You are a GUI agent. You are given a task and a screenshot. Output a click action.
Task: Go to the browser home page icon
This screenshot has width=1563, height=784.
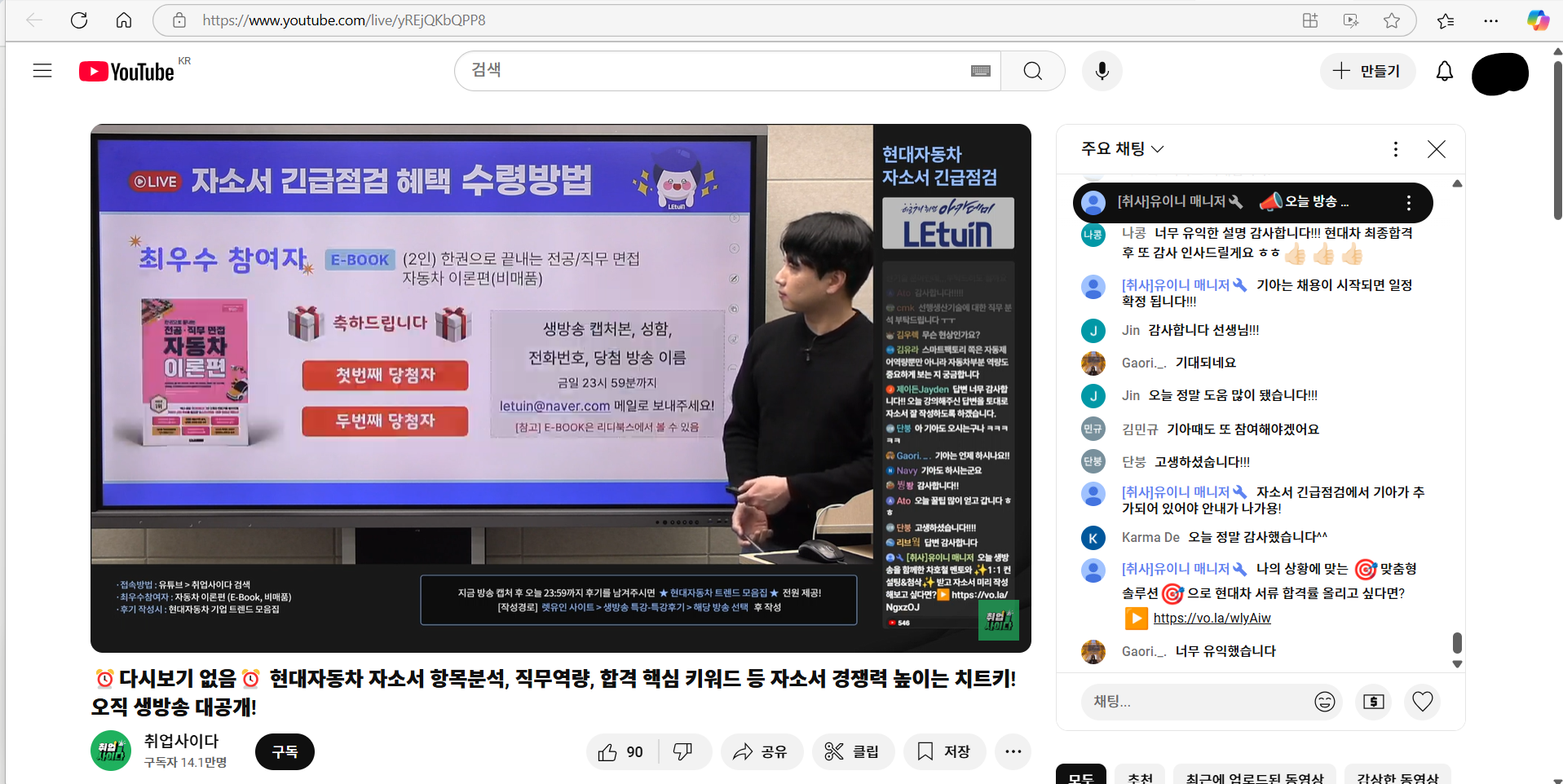(124, 20)
